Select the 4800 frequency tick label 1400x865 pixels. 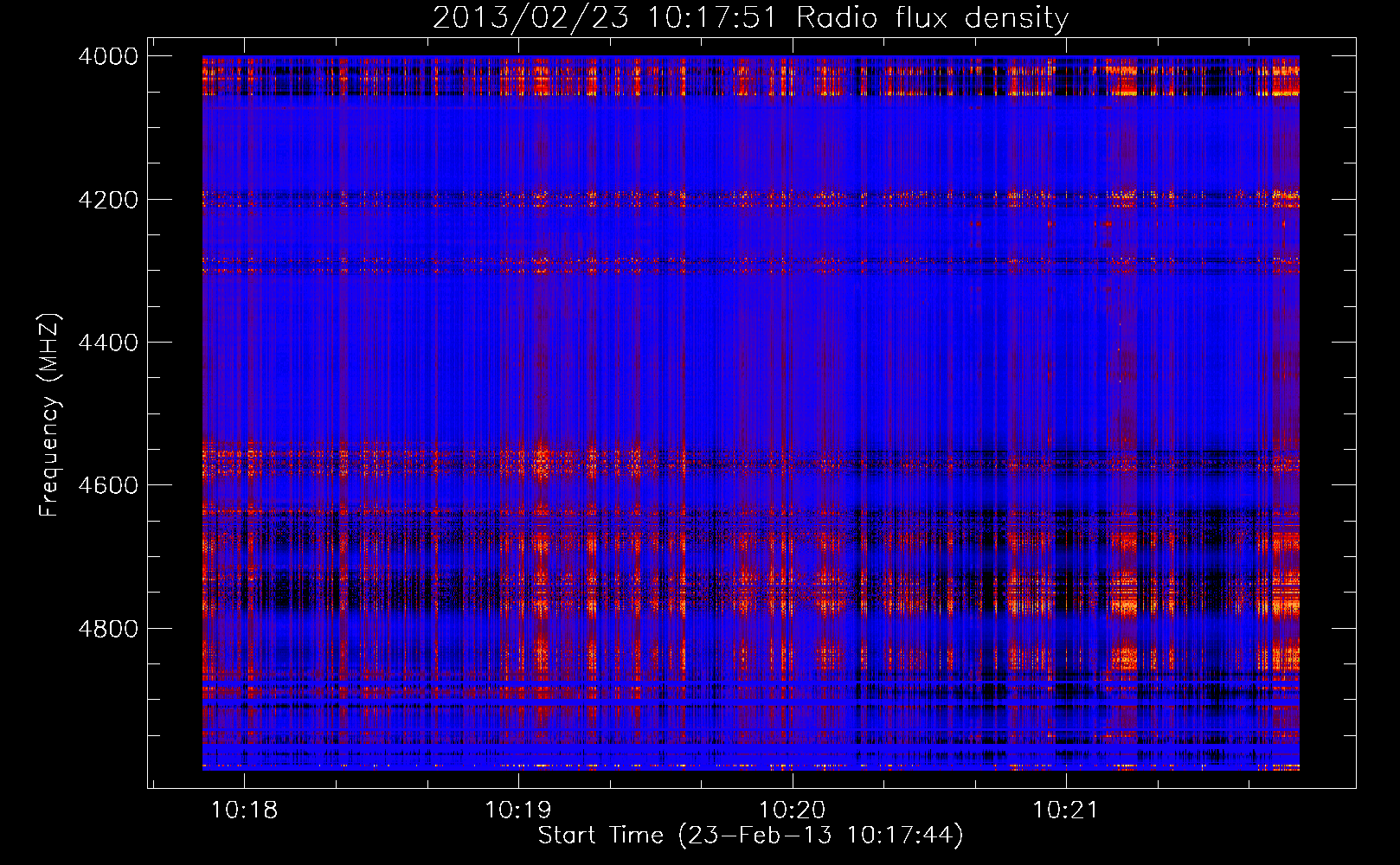click(108, 628)
